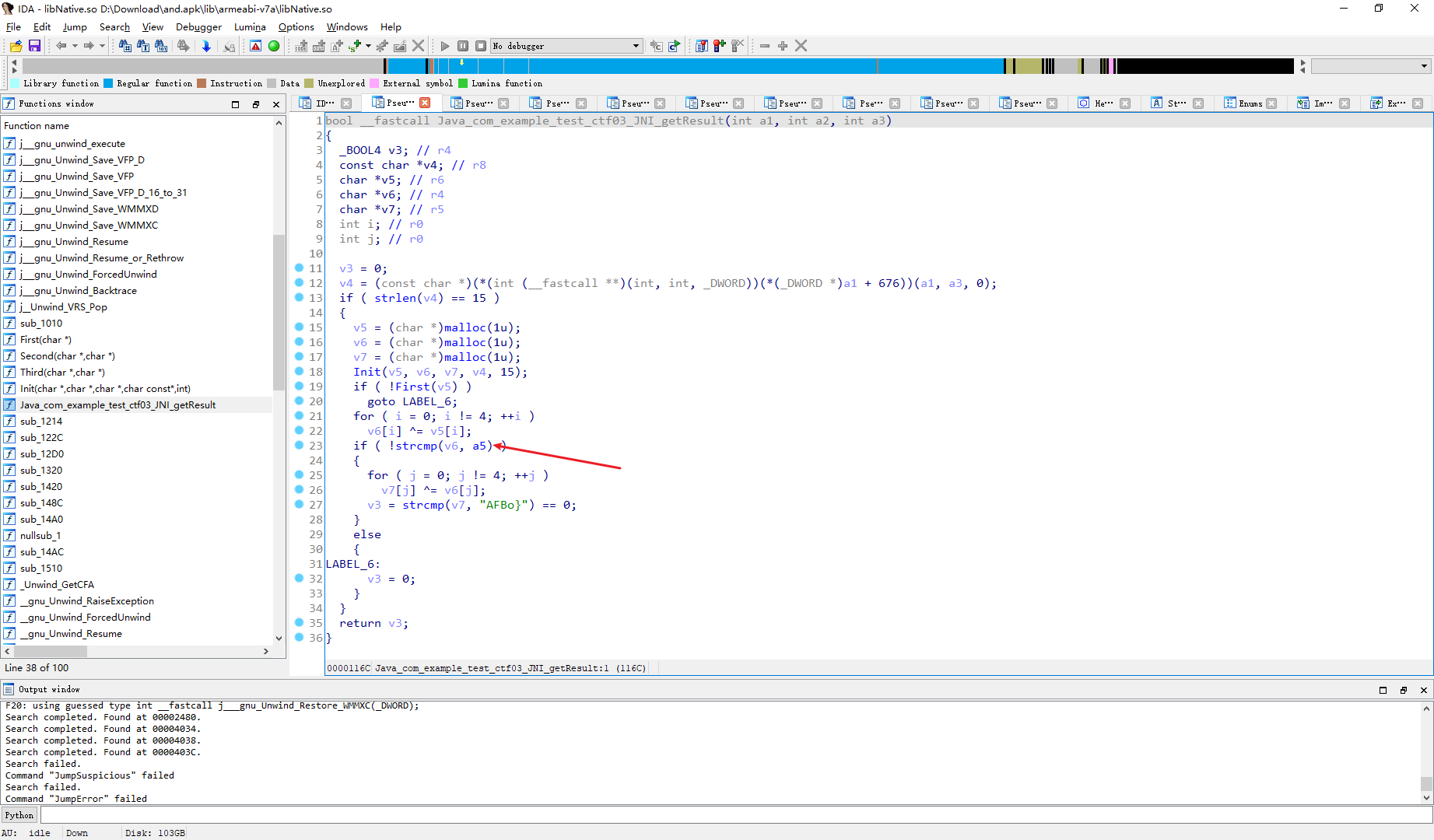Viewport: 1434px width, 840px height.
Task: Click the Python console button
Action: coord(19,815)
